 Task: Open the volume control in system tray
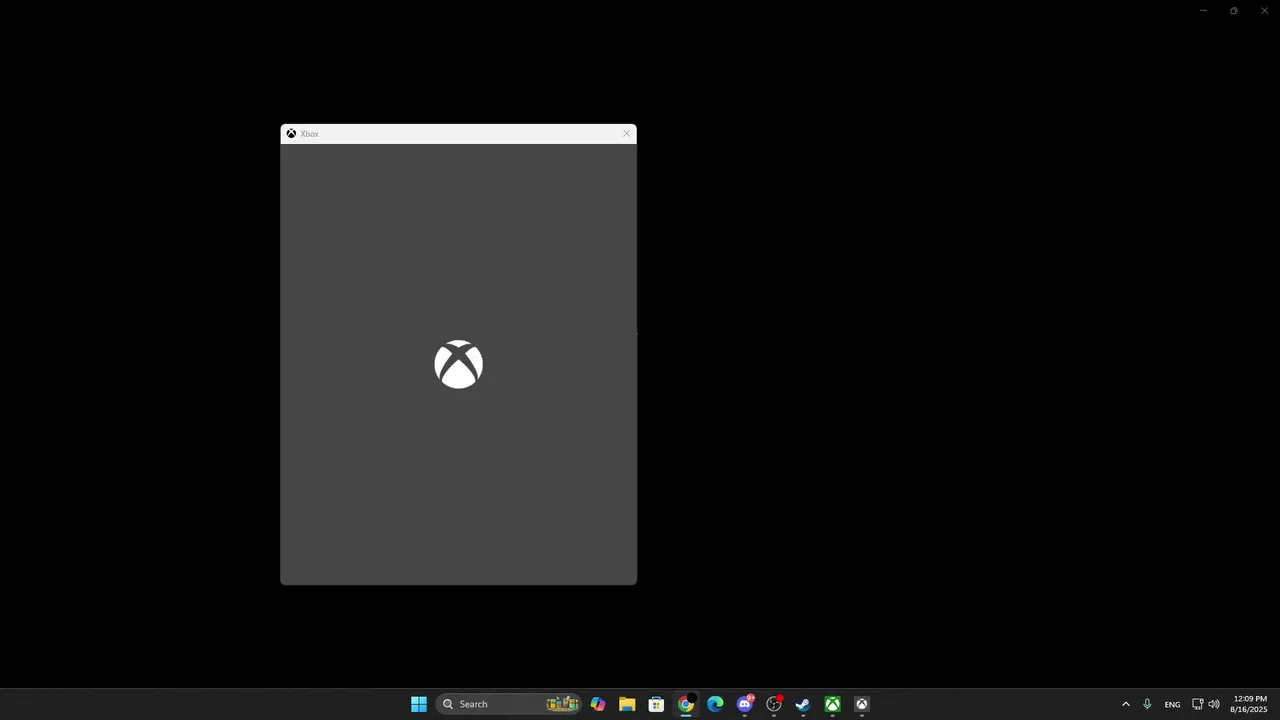(1214, 704)
